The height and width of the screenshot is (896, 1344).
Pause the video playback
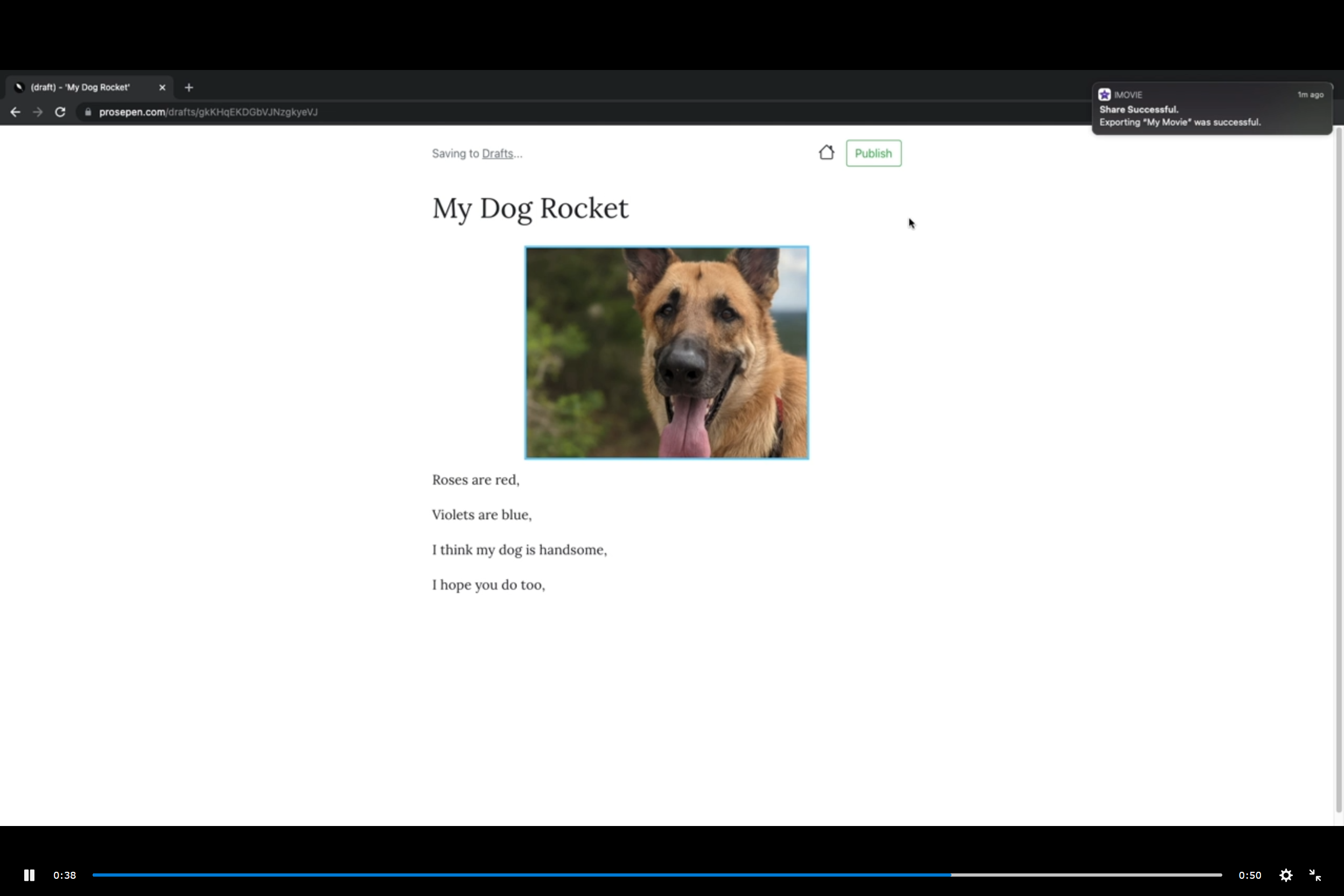point(29,875)
